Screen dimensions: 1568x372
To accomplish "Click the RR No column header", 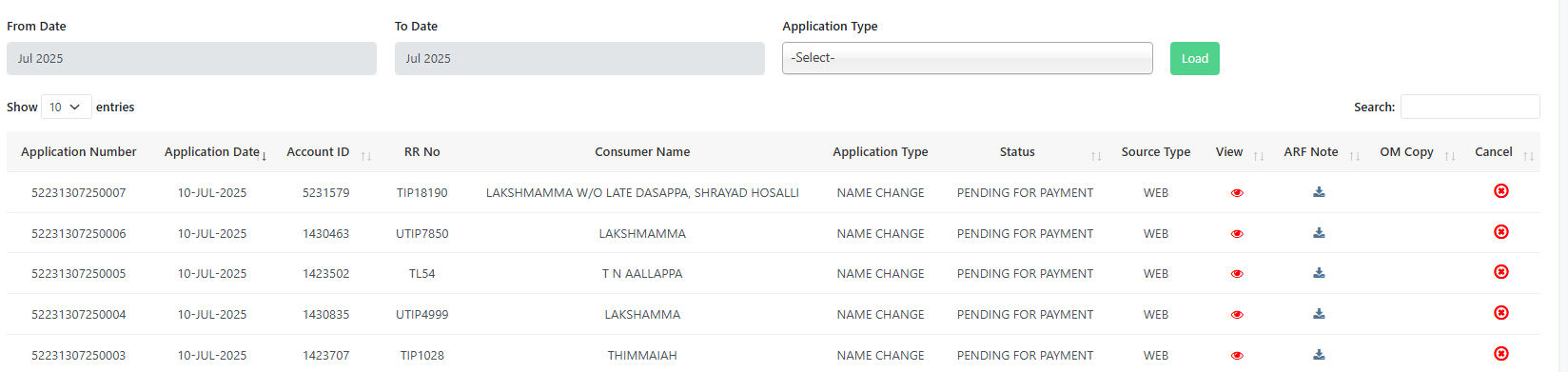I will [x=422, y=152].
